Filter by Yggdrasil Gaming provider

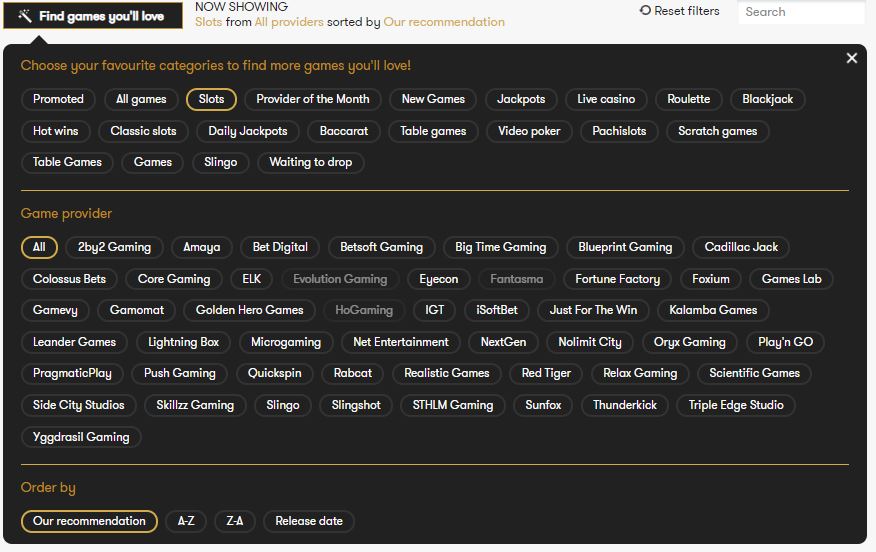tap(81, 437)
